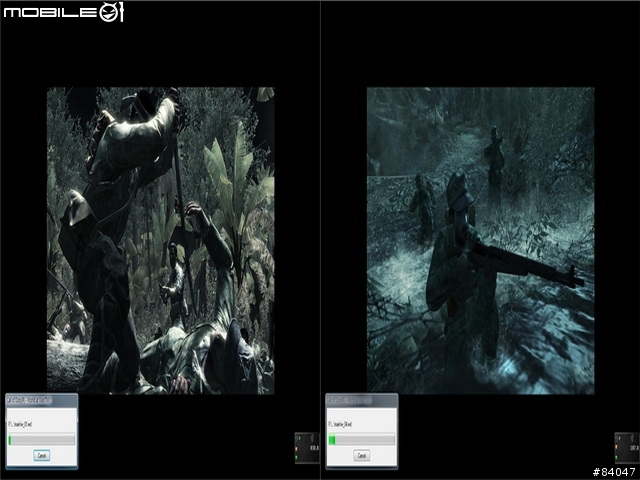Open the monitoring gadget on the left screen
Image resolution: width=640 pixels, height=480 pixels.
coord(307,448)
